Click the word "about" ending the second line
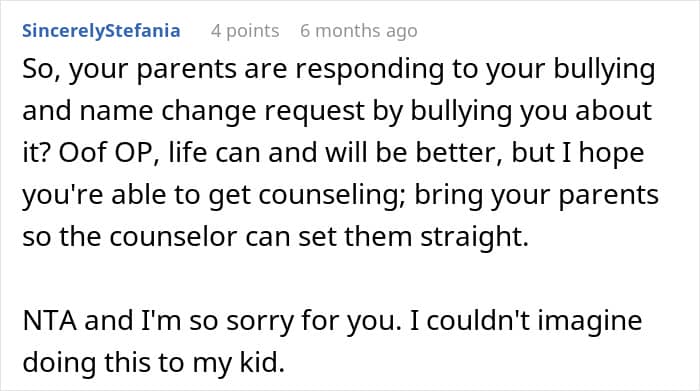The width and height of the screenshot is (700, 391). (x=614, y=111)
